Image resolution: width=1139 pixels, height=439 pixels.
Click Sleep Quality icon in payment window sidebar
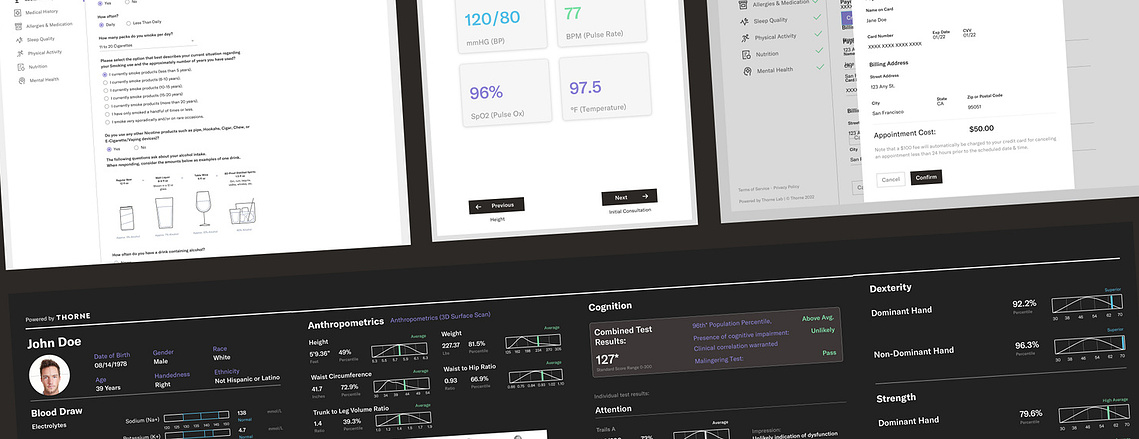click(744, 21)
